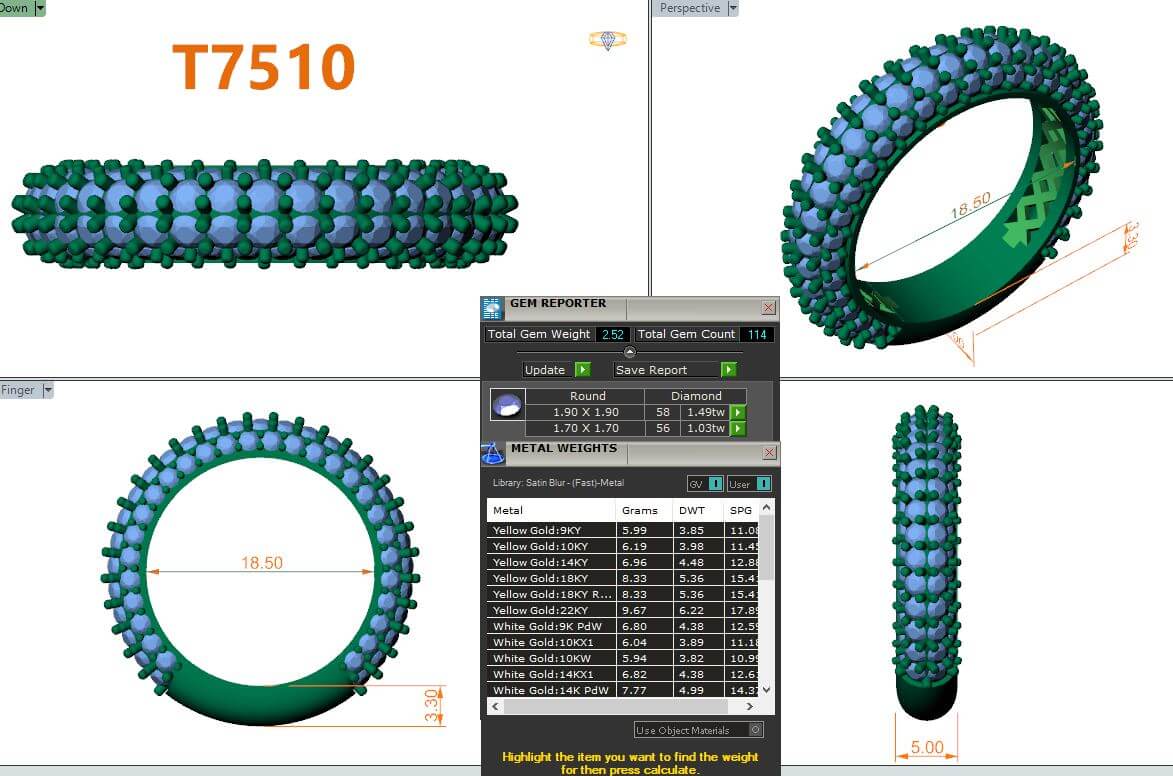1173x776 pixels.
Task: Click the scroll up arrow of the metal list
Action: coord(766,508)
